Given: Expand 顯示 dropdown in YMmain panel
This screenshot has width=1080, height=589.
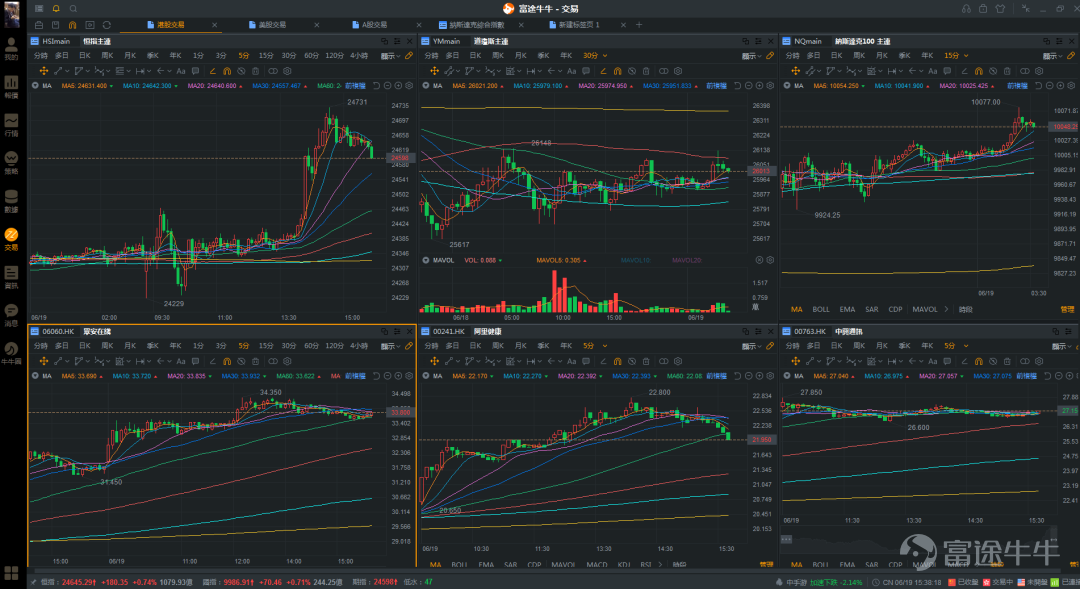Looking at the screenshot, I should (751, 56).
